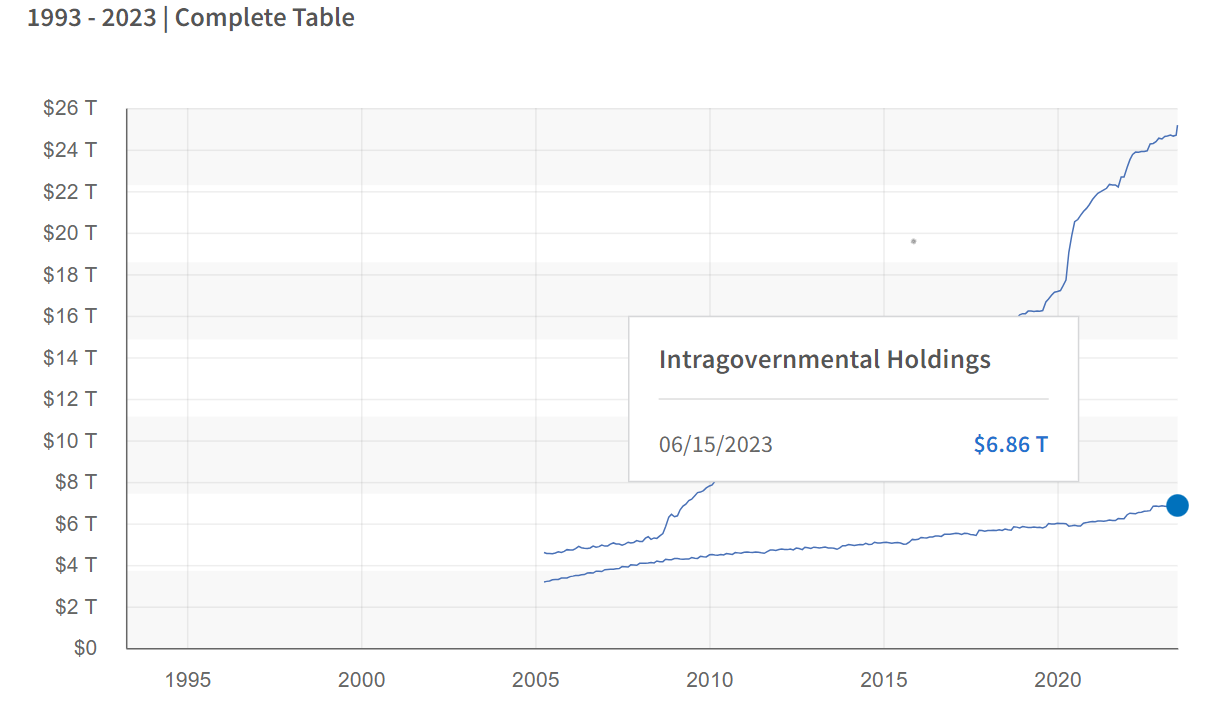Click the '1993 - 2023' date range text
The height and width of the screenshot is (706, 1228).
[x=91, y=17]
